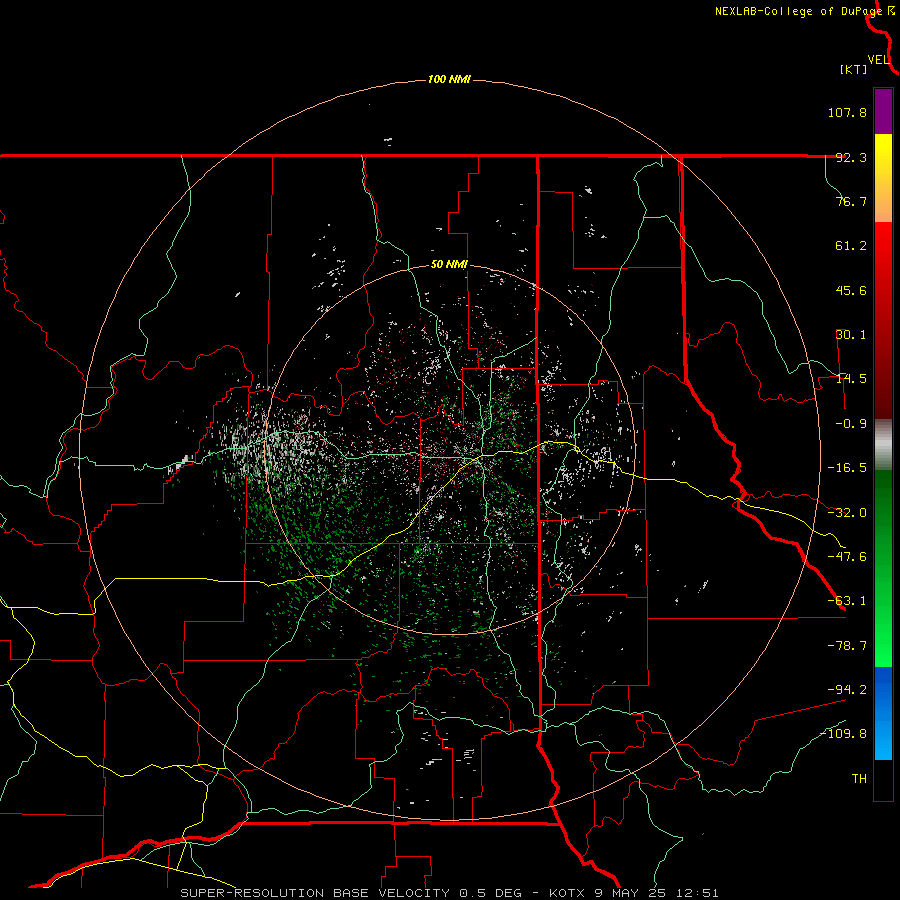The width and height of the screenshot is (900, 900).
Task: Click the Super-Resolution Base Velocity caption
Action: (449, 893)
